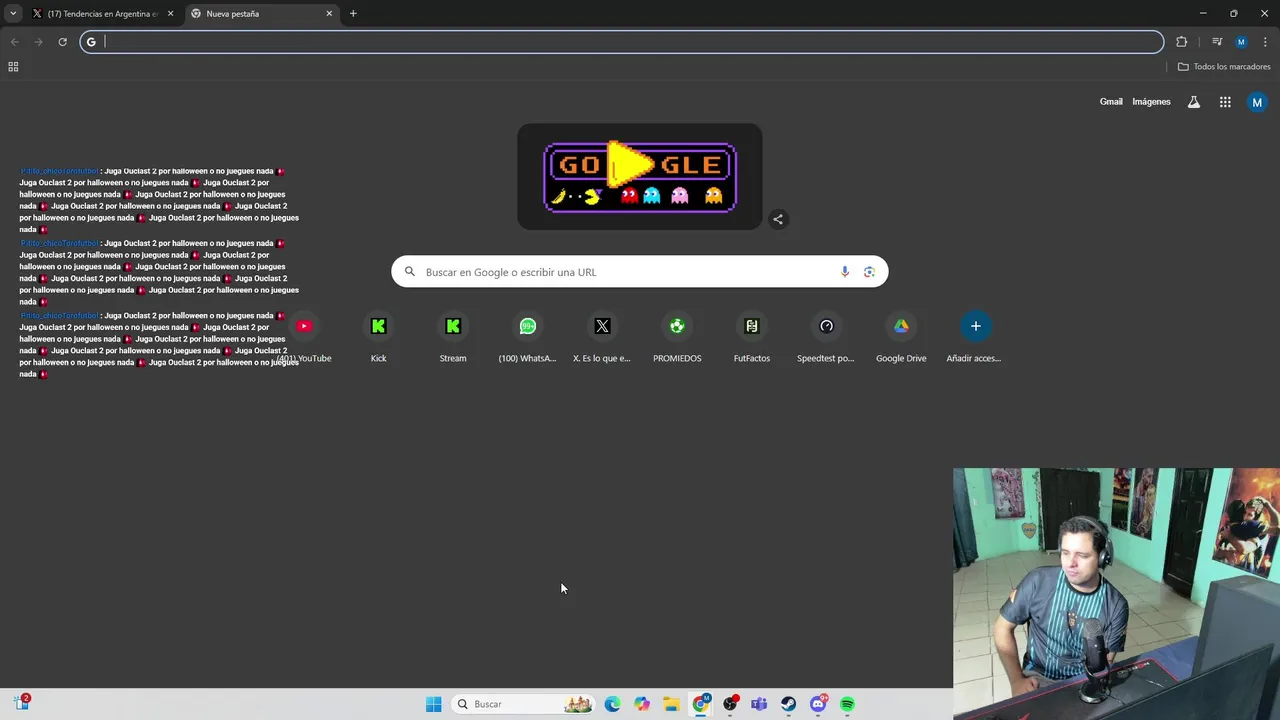Click the browser back arrow
The image size is (1280, 720).
(14, 42)
